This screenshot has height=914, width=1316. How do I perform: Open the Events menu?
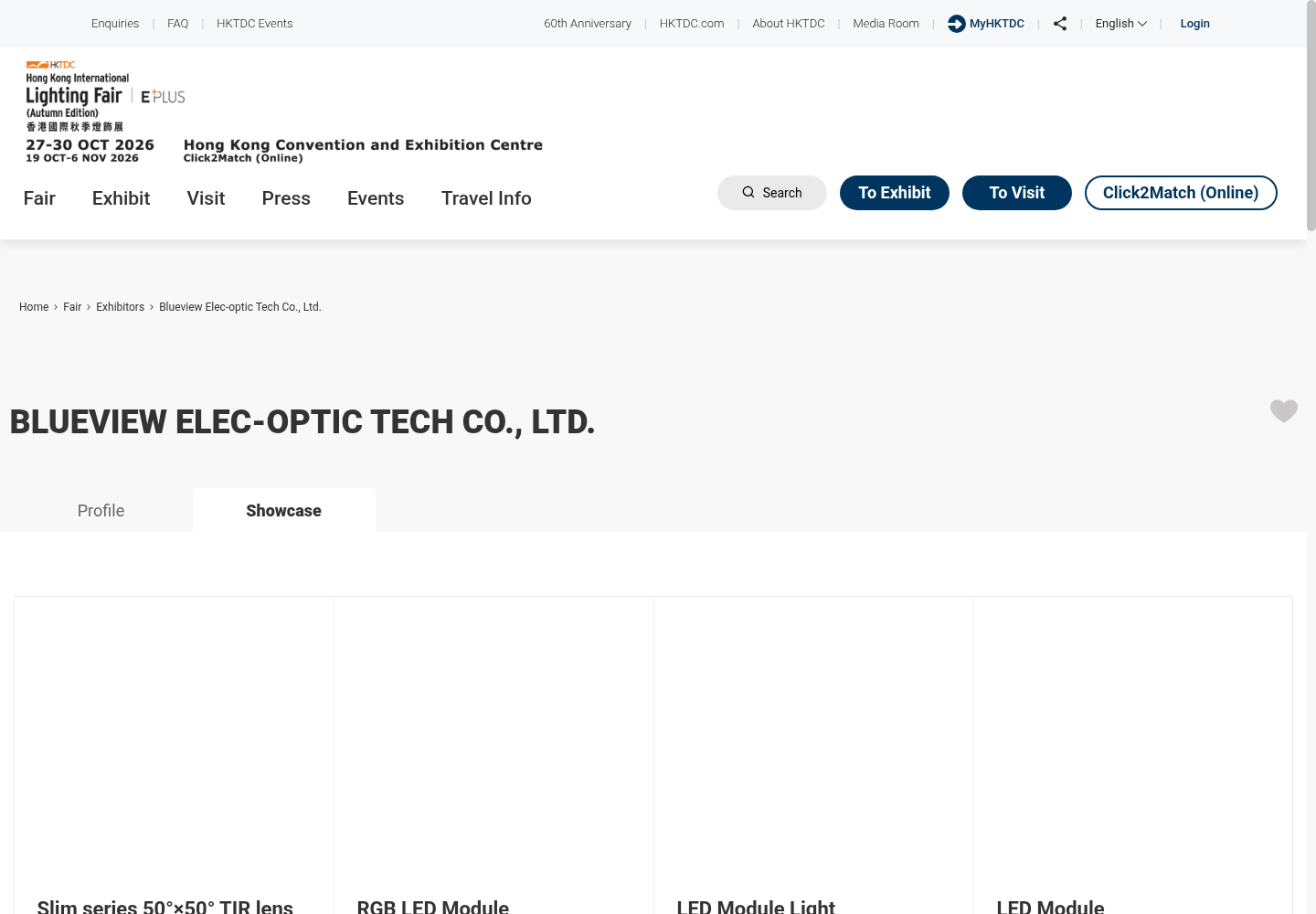point(376,198)
